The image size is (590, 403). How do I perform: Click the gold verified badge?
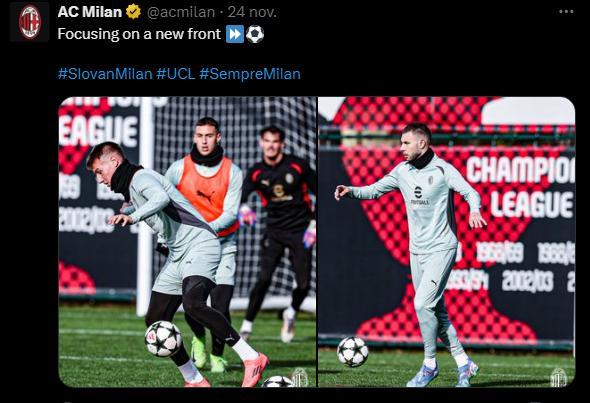tap(133, 12)
